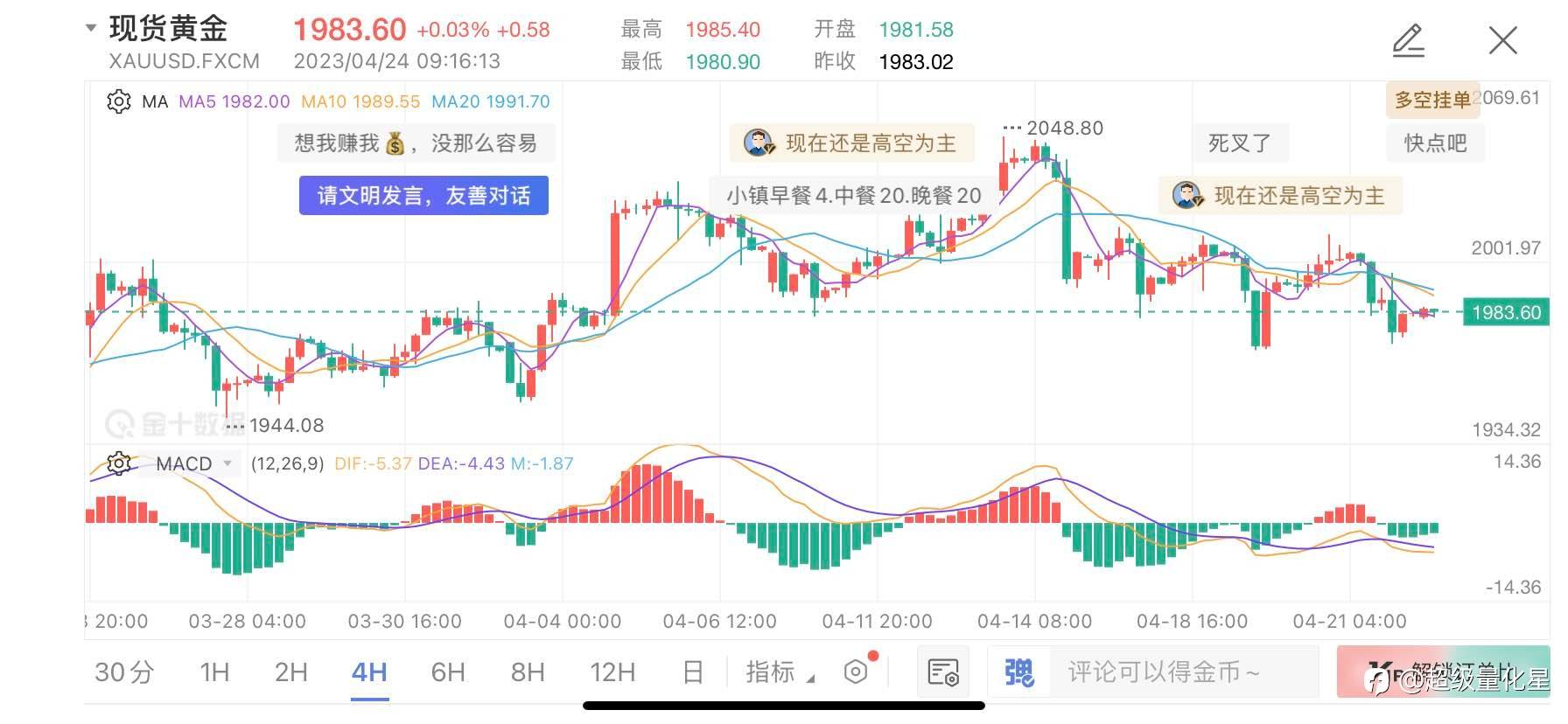The image size is (1568, 724).
Task: Click user avatar in right comment bubble
Action: (1187, 195)
